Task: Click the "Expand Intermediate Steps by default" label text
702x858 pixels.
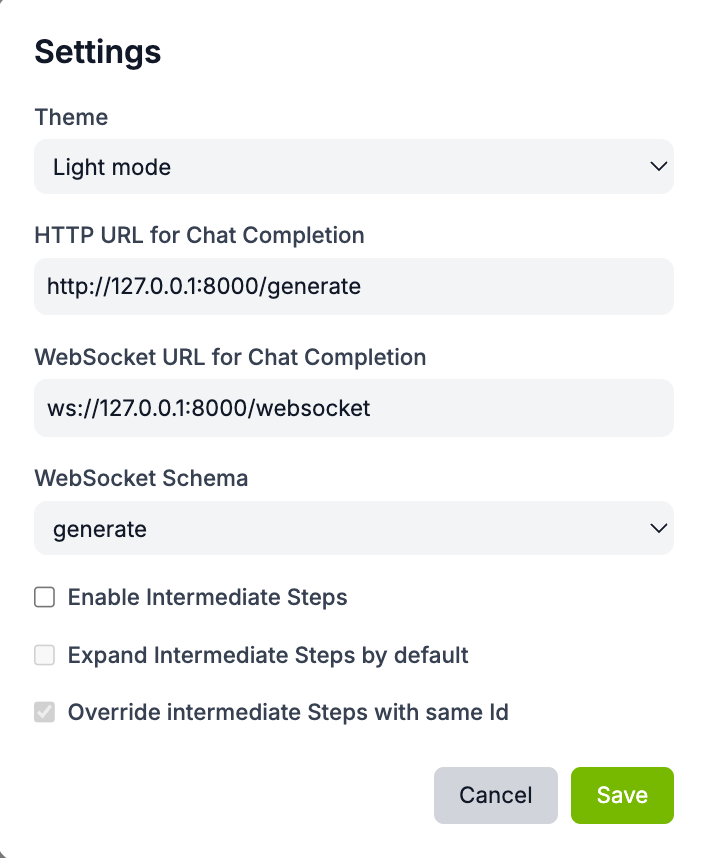Action: 268,656
